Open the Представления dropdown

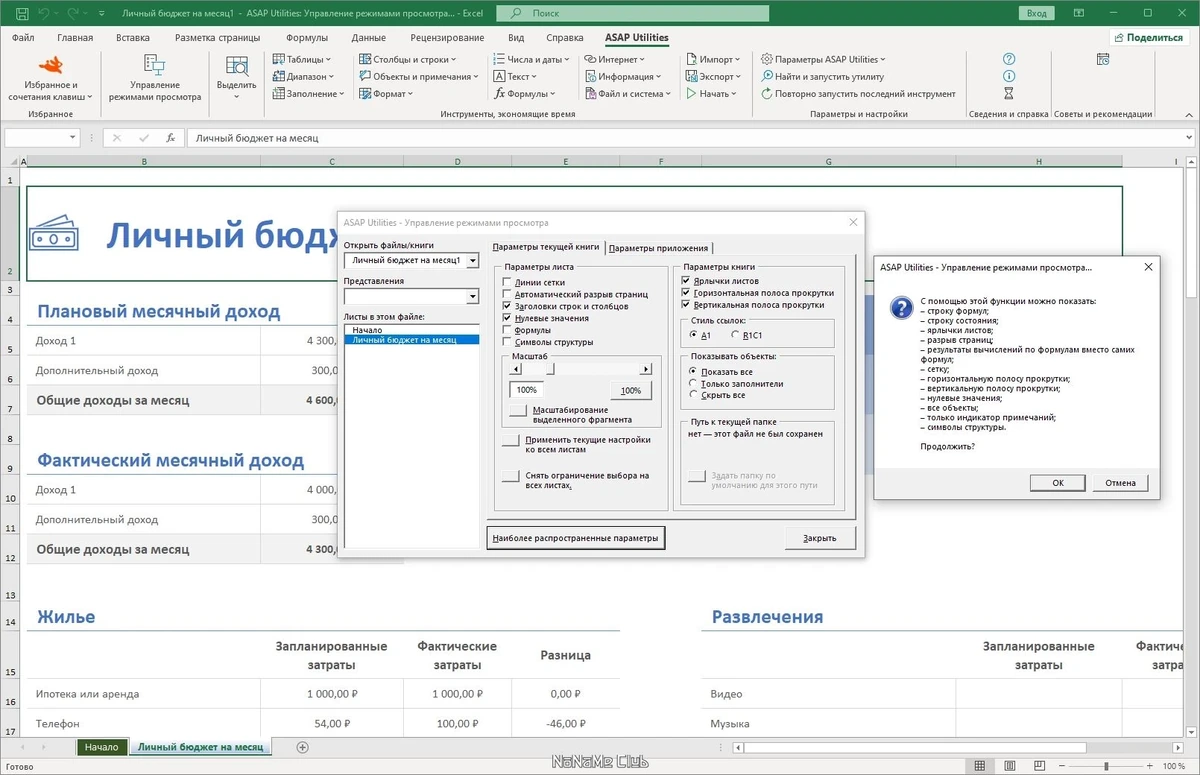point(473,296)
